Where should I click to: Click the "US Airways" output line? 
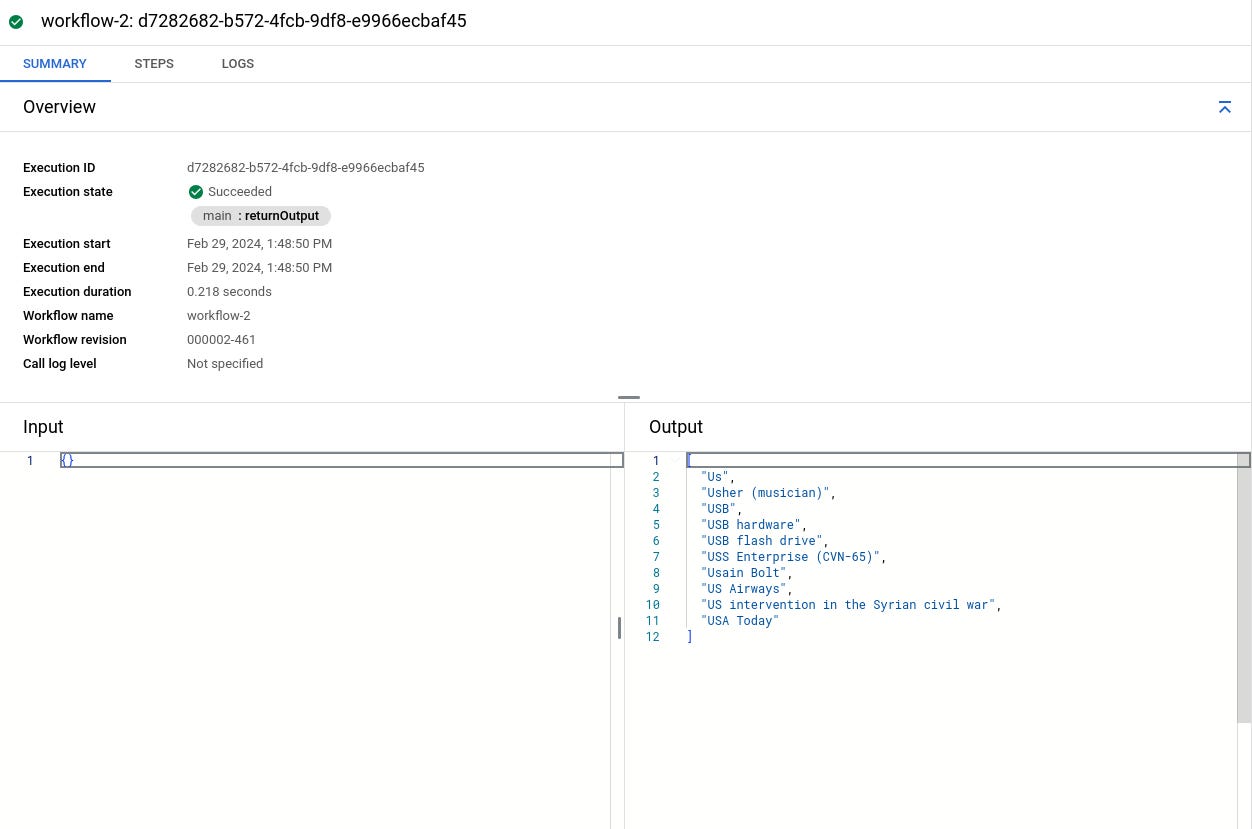747,589
